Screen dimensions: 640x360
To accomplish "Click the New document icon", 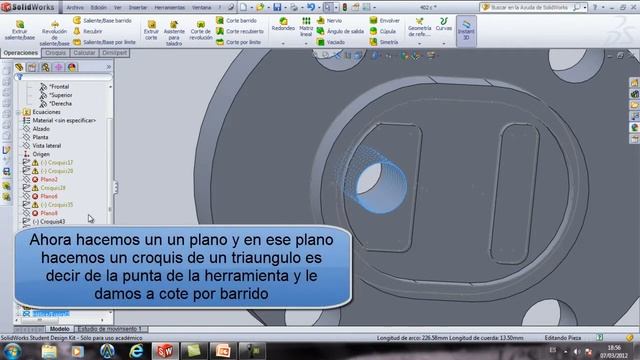I will 243,7.
